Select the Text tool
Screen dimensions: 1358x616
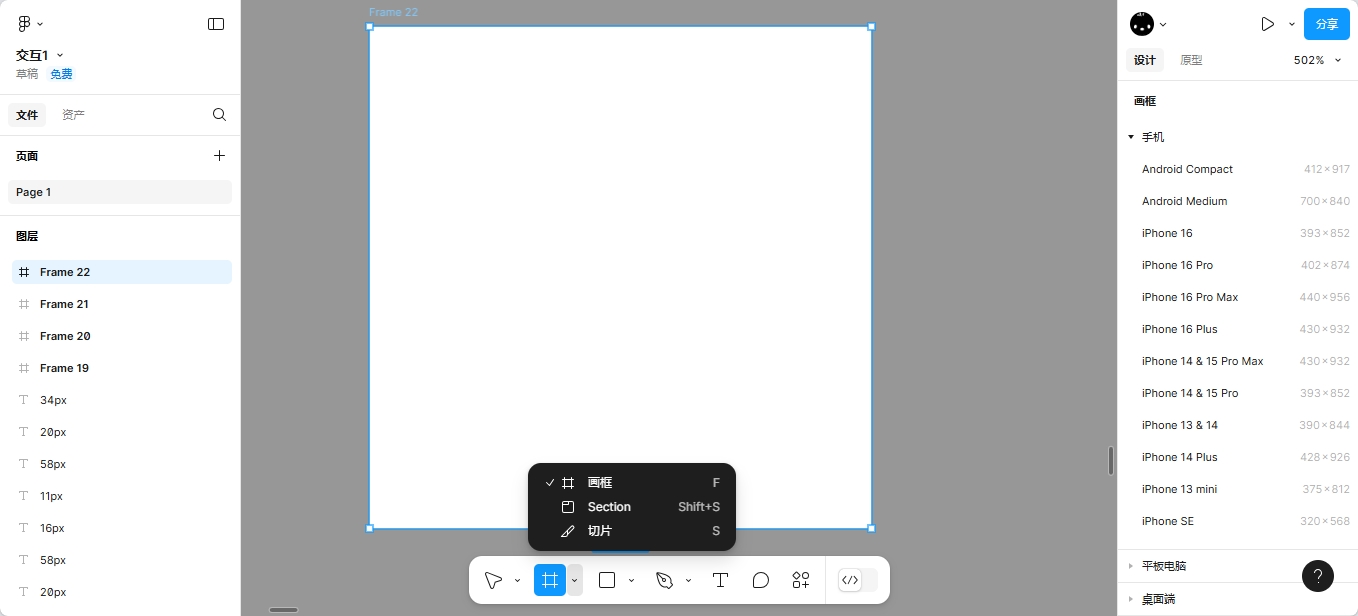click(x=719, y=580)
